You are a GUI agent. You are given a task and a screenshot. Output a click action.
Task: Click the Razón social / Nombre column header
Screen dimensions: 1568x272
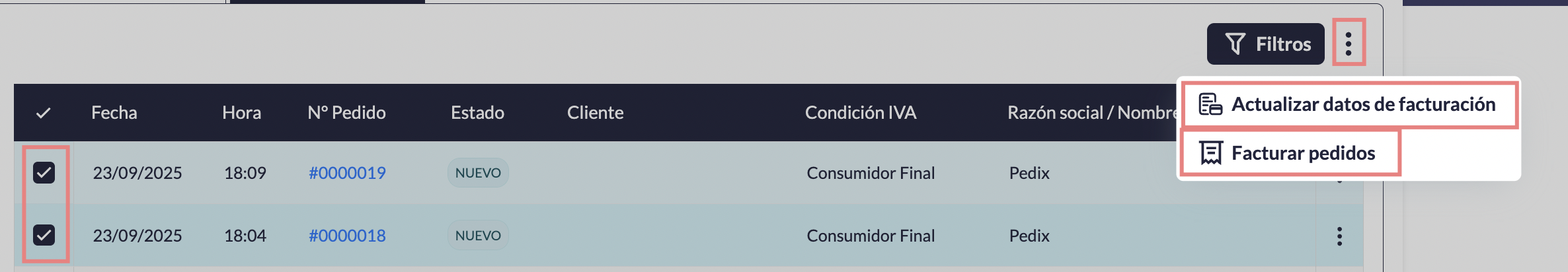1091,113
